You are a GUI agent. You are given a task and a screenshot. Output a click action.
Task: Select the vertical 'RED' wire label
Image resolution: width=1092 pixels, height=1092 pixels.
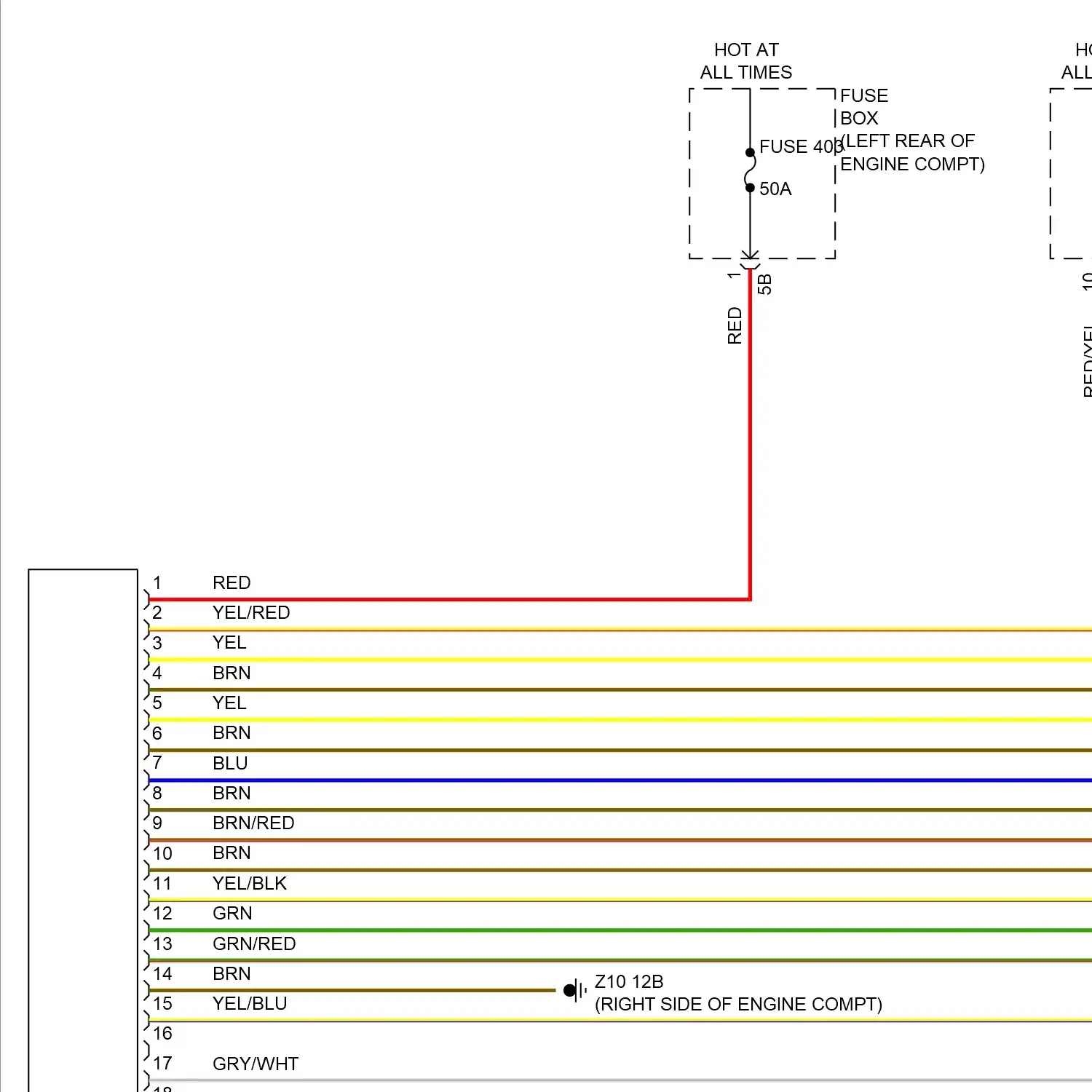click(735, 325)
